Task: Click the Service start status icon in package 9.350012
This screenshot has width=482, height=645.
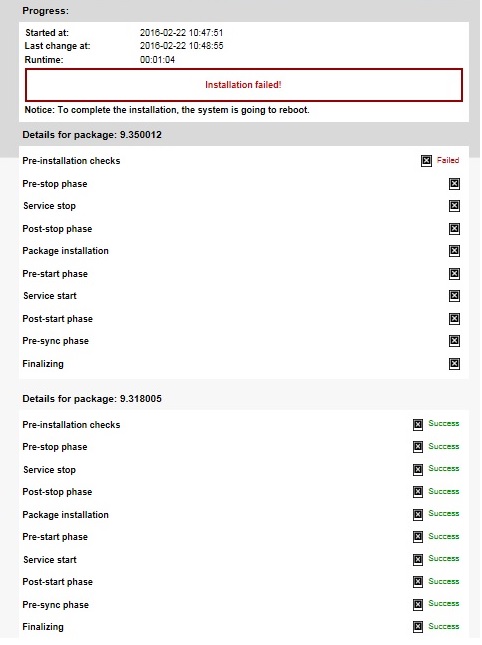Action: tap(454, 296)
